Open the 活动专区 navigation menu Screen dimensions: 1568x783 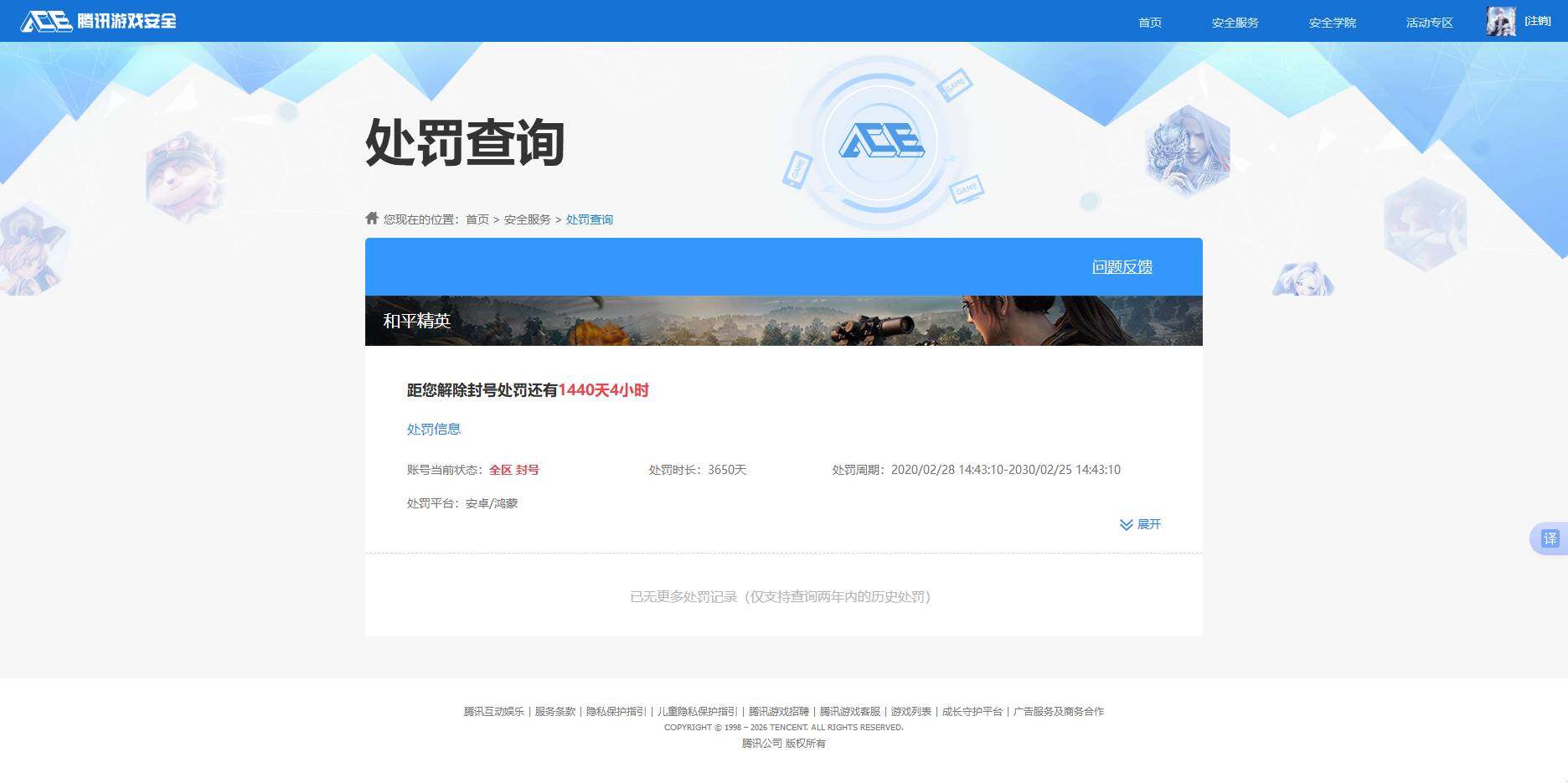(x=1428, y=22)
